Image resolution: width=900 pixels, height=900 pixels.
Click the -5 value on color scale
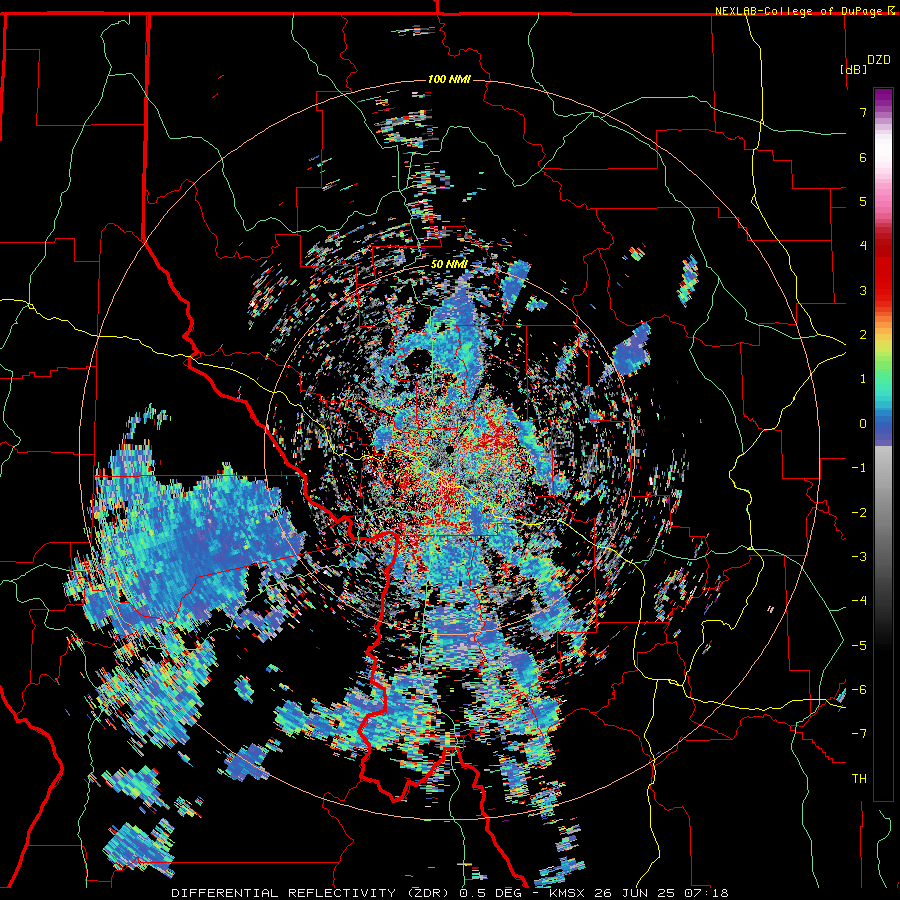click(x=859, y=646)
